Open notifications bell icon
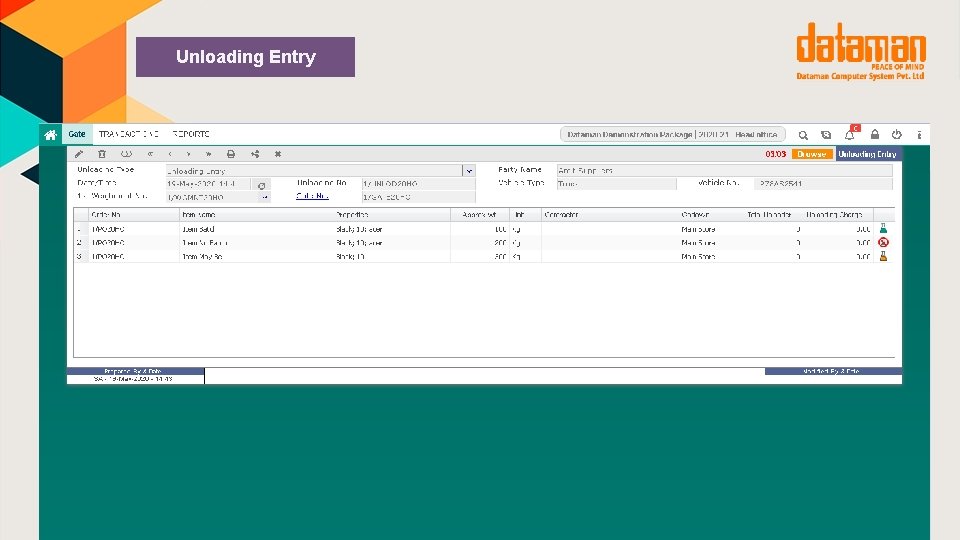Screen dimensions: 960x540 [850, 135]
